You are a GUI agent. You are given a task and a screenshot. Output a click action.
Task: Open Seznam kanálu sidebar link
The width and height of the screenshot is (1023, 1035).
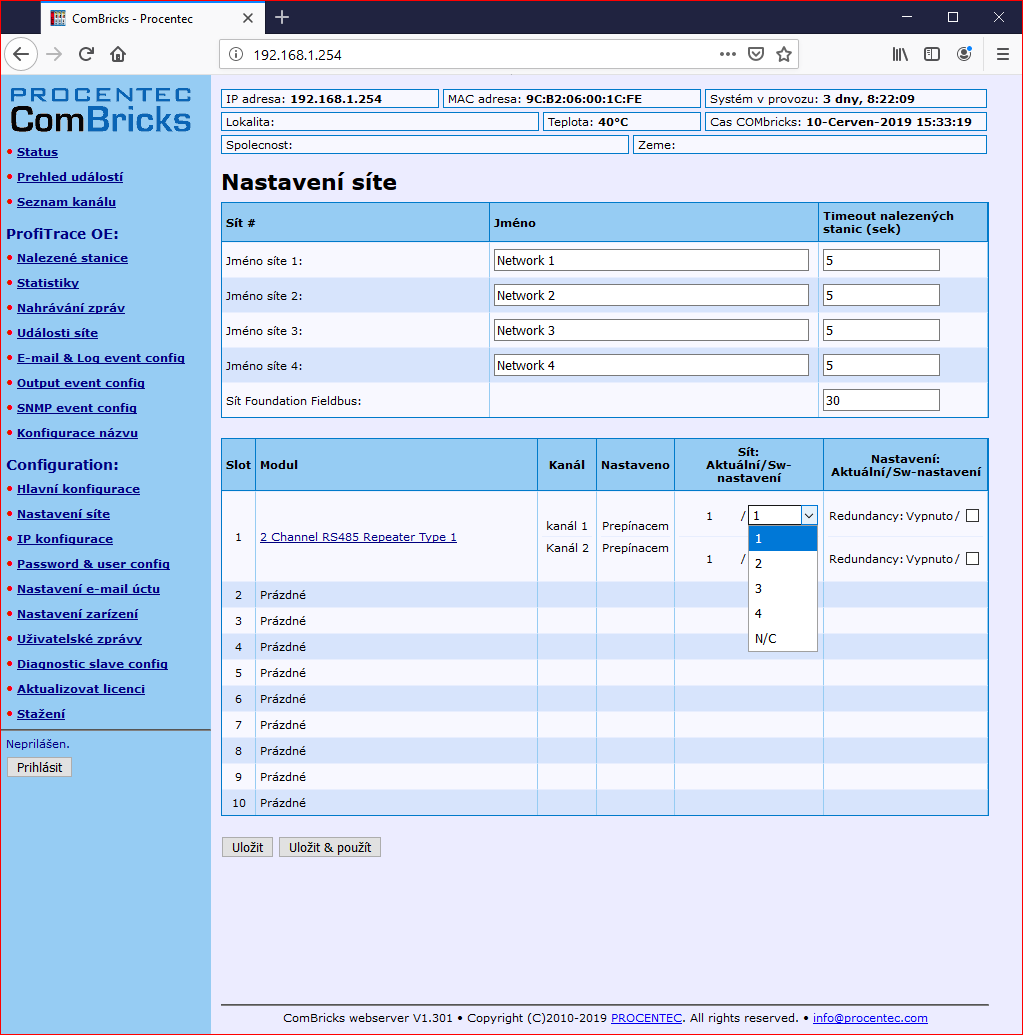click(67, 202)
